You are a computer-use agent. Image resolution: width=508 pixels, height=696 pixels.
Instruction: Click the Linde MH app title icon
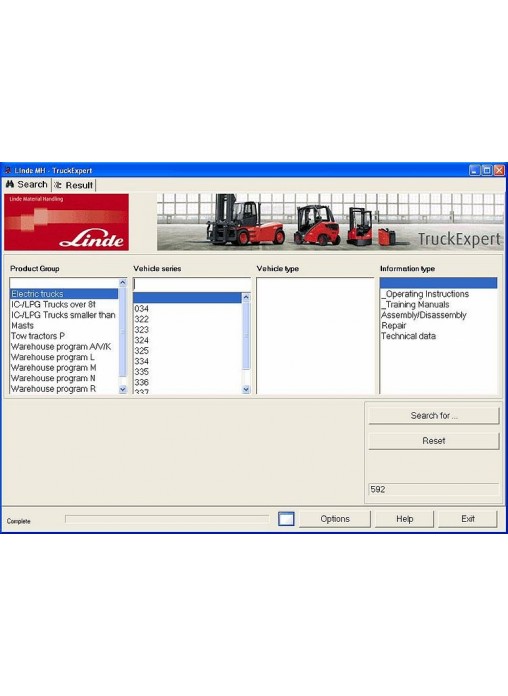tap(8, 170)
